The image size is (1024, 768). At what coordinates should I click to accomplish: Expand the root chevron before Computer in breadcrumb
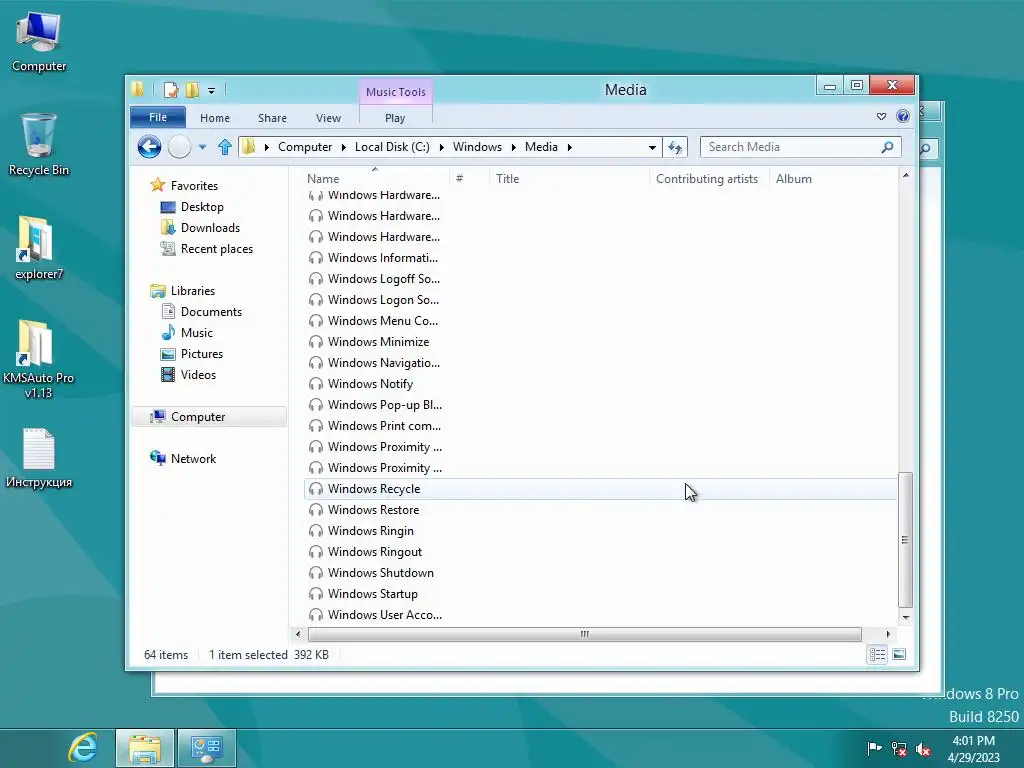point(266,147)
